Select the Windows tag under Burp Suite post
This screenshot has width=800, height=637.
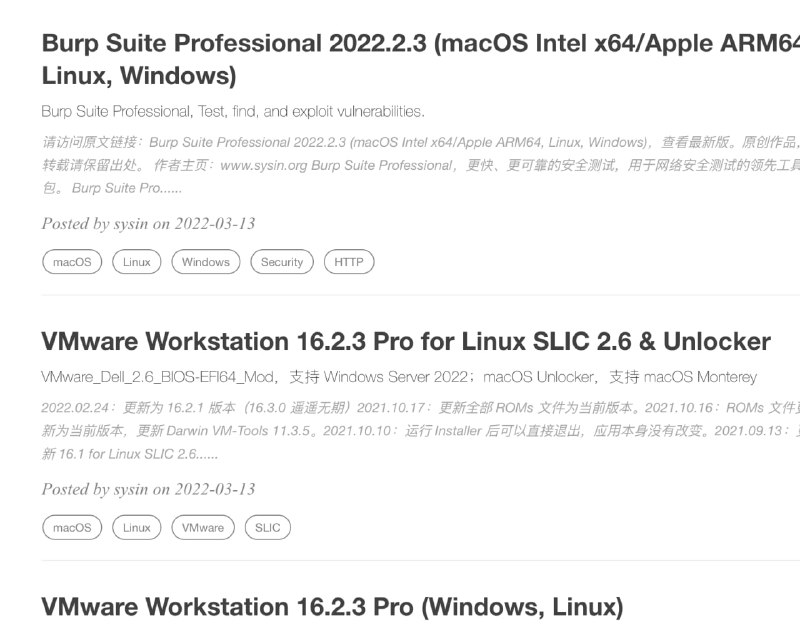(205, 262)
